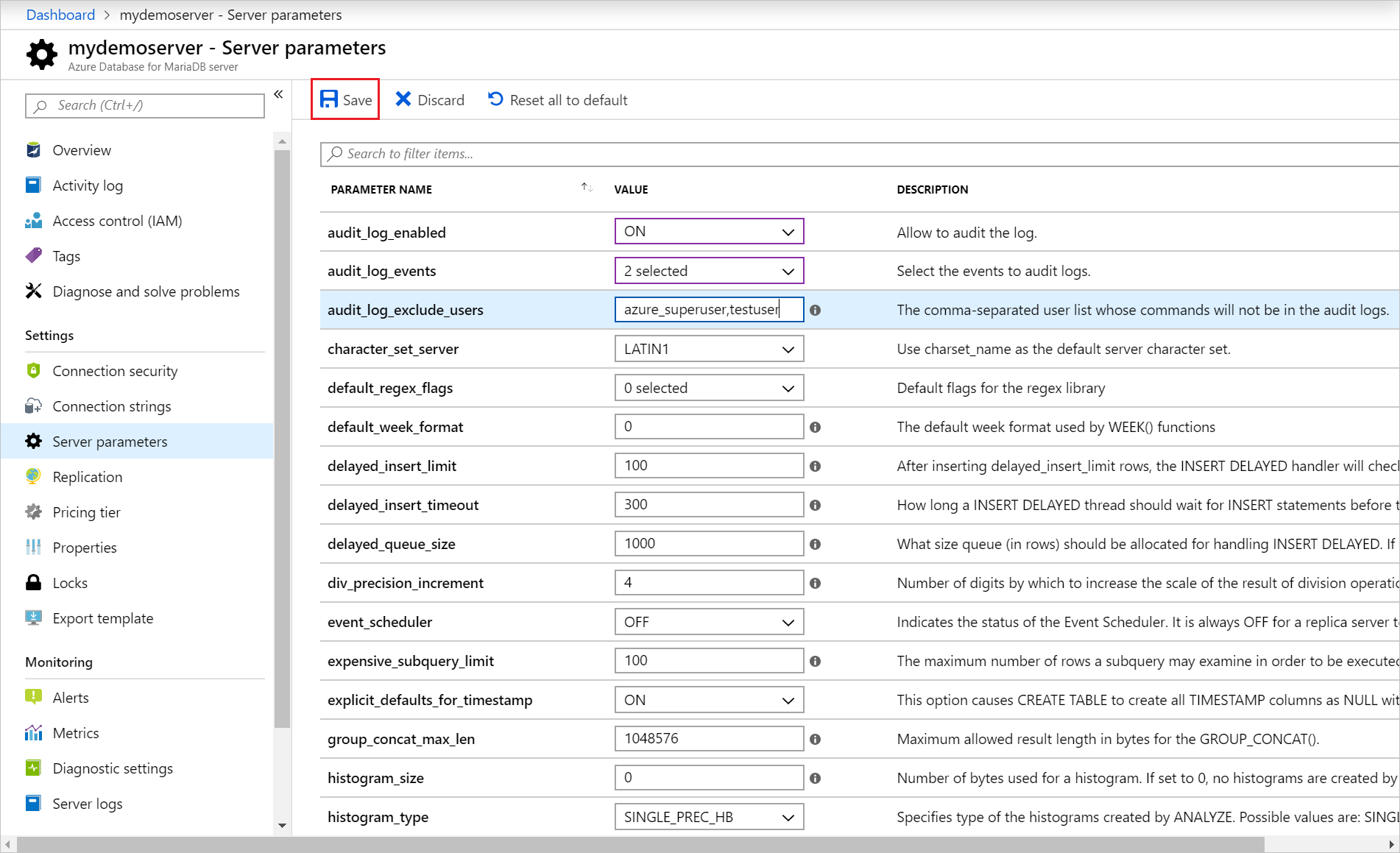Toggle the event_scheduler OFF dropdown
The height and width of the screenshot is (853, 1400).
(709, 622)
